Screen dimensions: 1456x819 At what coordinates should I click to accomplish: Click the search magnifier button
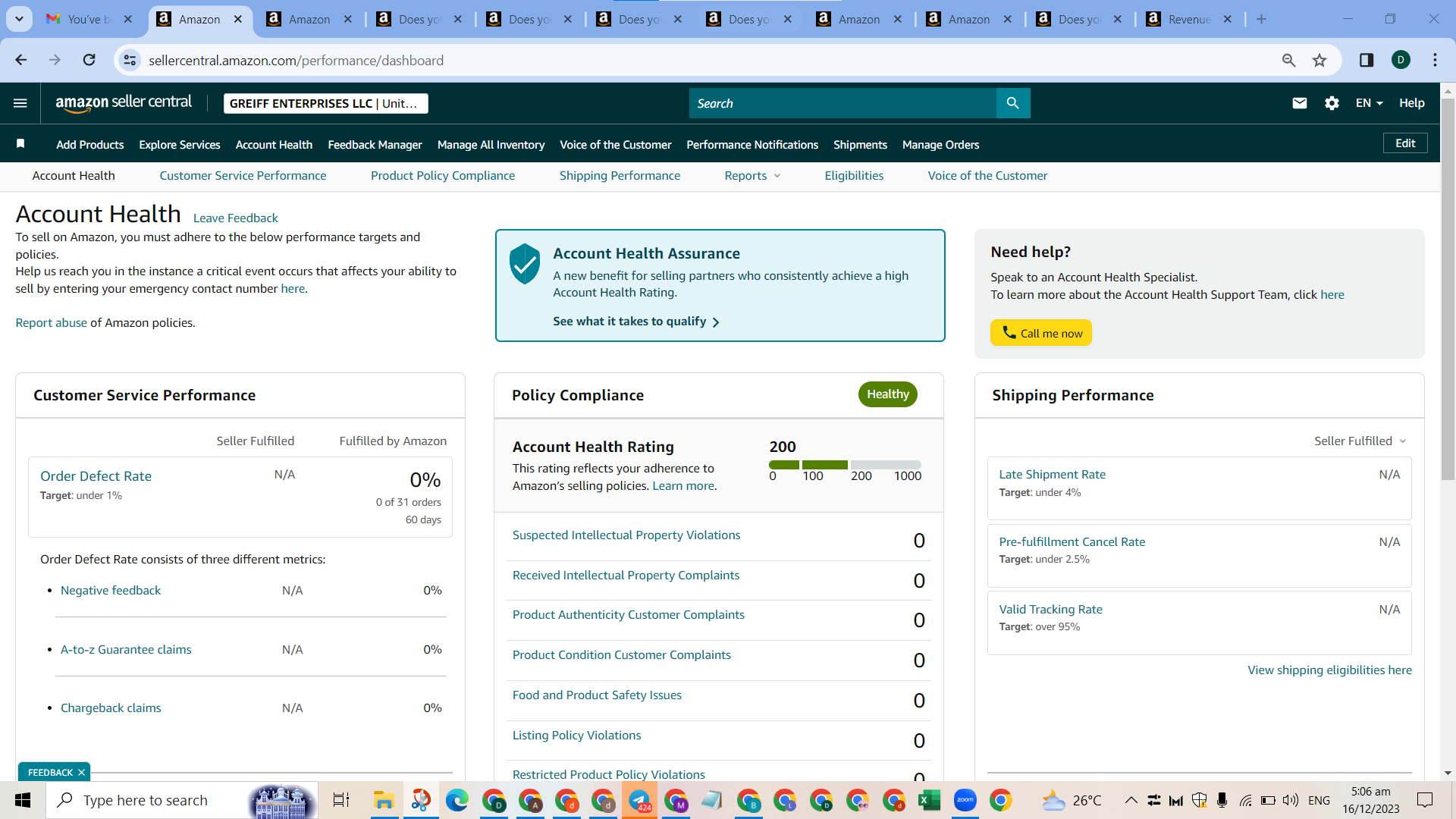(x=1013, y=103)
